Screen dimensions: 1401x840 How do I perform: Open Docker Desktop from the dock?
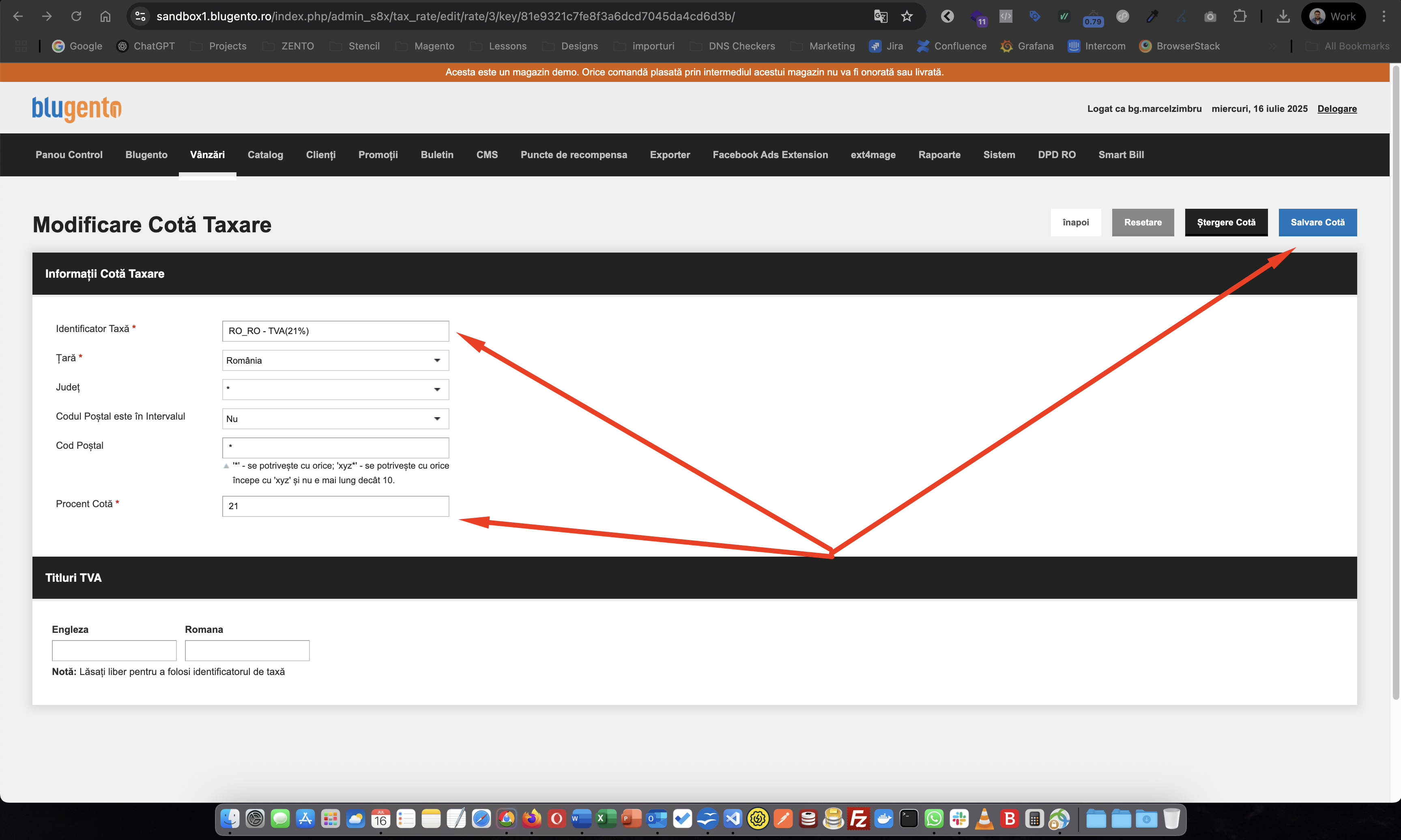(x=883, y=819)
